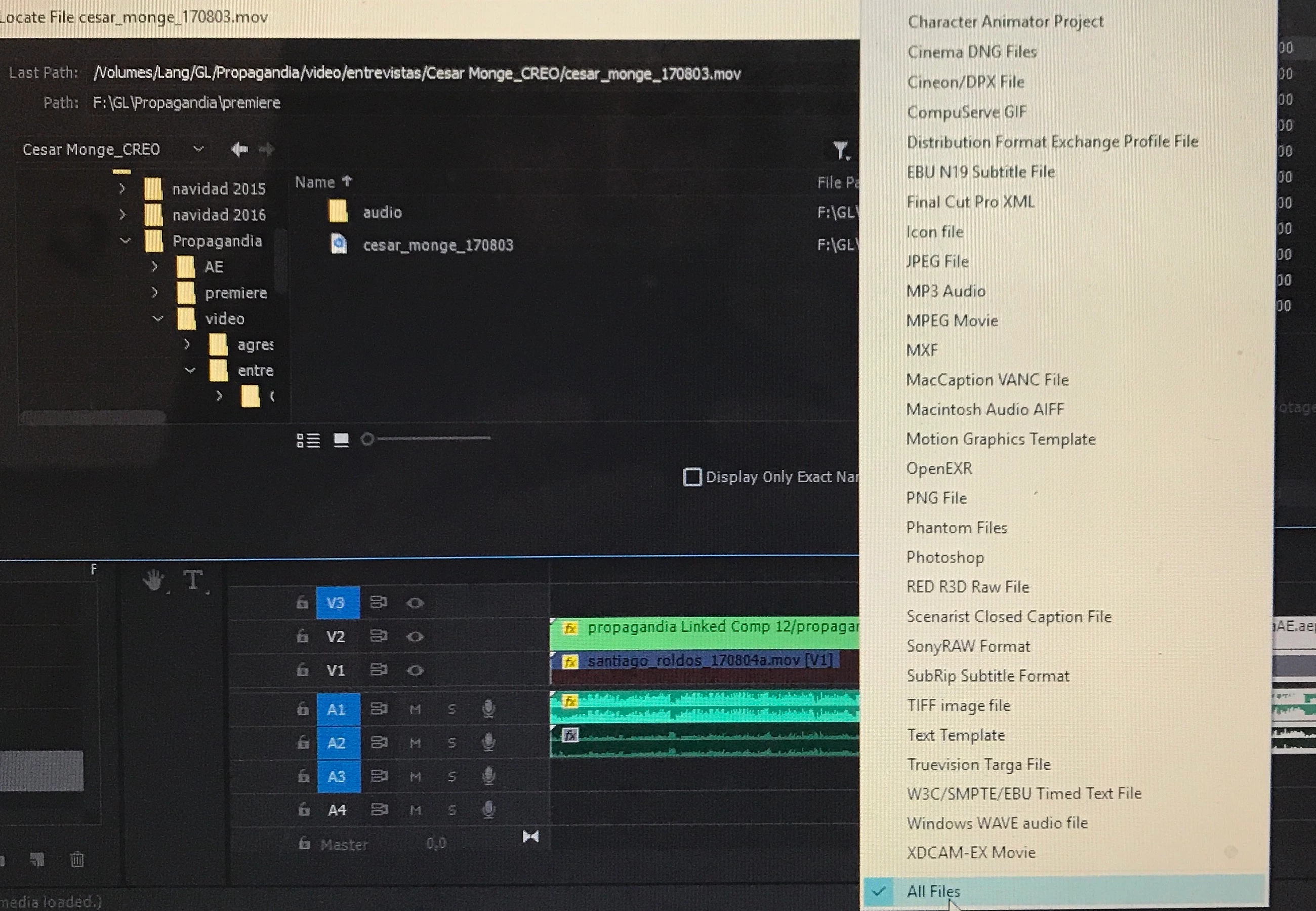The height and width of the screenshot is (911, 1316).
Task: Select the Type tool
Action: pyautogui.click(x=193, y=580)
